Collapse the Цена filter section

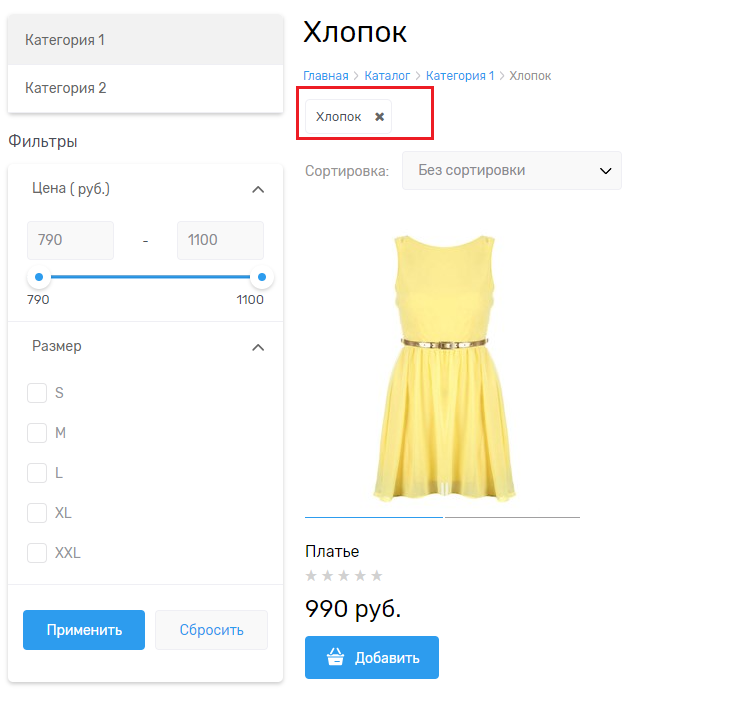[x=257, y=189]
